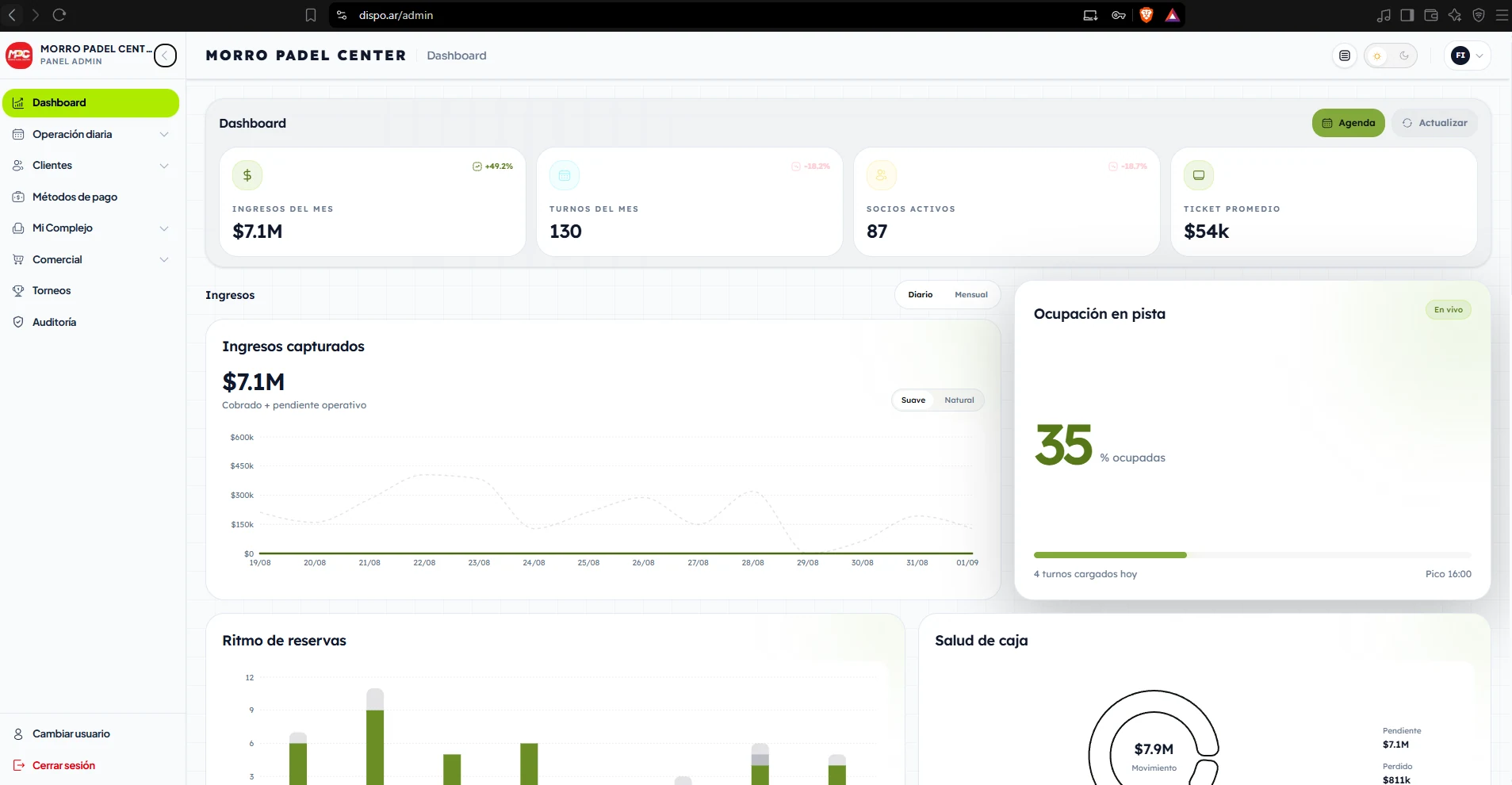Click the Torneos trophy icon

pos(18,291)
